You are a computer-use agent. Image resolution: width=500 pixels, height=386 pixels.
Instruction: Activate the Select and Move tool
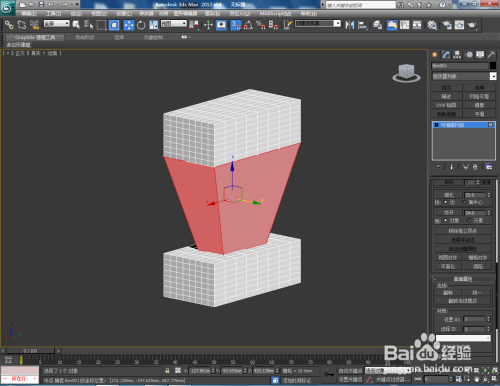pyautogui.click(x=129, y=25)
